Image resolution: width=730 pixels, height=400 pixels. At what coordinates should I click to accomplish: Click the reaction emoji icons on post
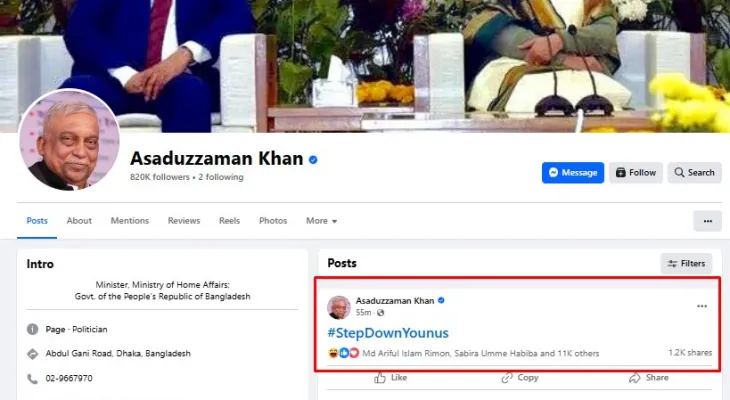(x=344, y=353)
